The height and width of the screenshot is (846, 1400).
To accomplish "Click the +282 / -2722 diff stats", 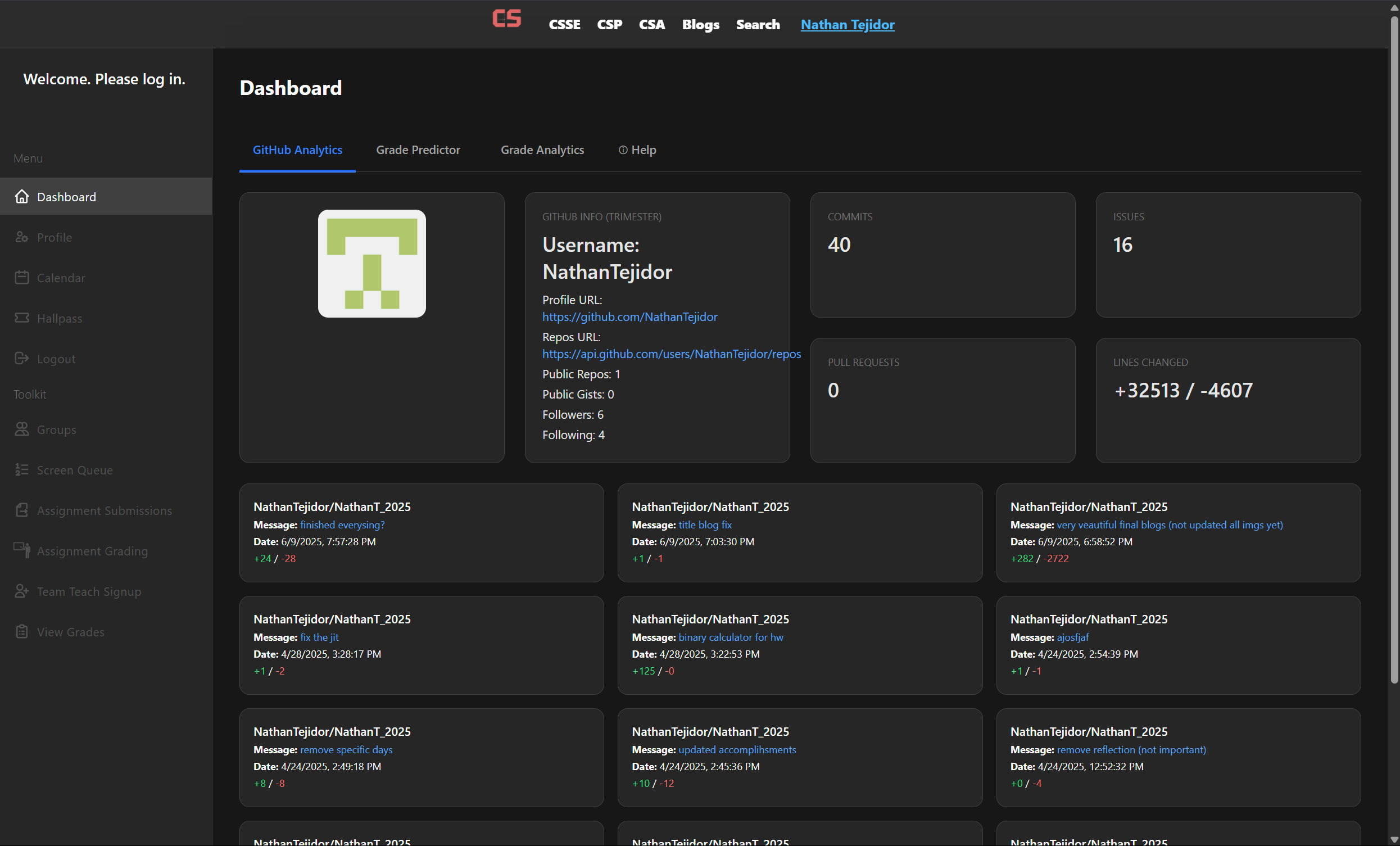I will 1039,559.
